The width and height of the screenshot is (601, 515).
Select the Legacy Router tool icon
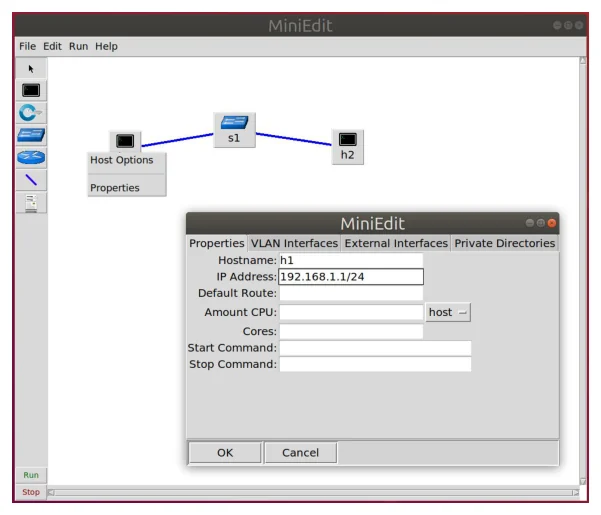point(31,157)
